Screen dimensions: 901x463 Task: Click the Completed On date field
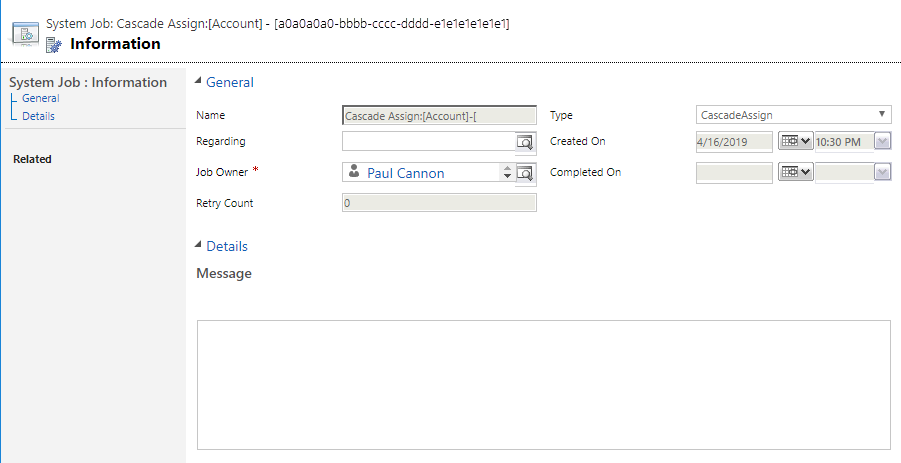tap(734, 173)
